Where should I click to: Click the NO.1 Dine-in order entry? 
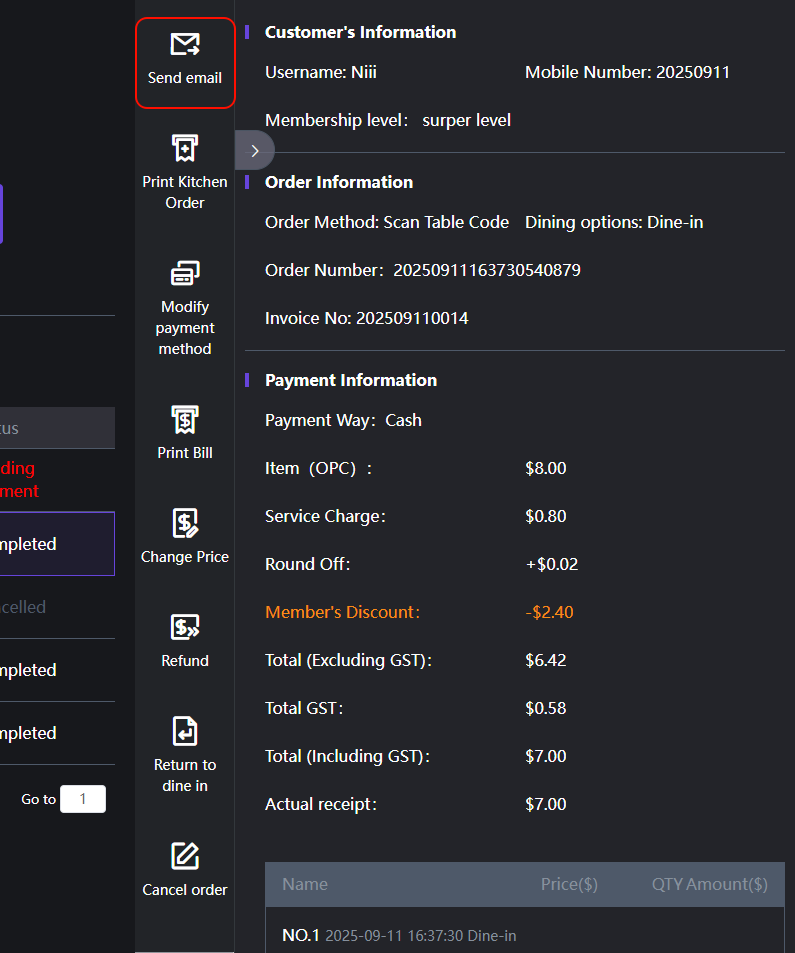tap(399, 936)
